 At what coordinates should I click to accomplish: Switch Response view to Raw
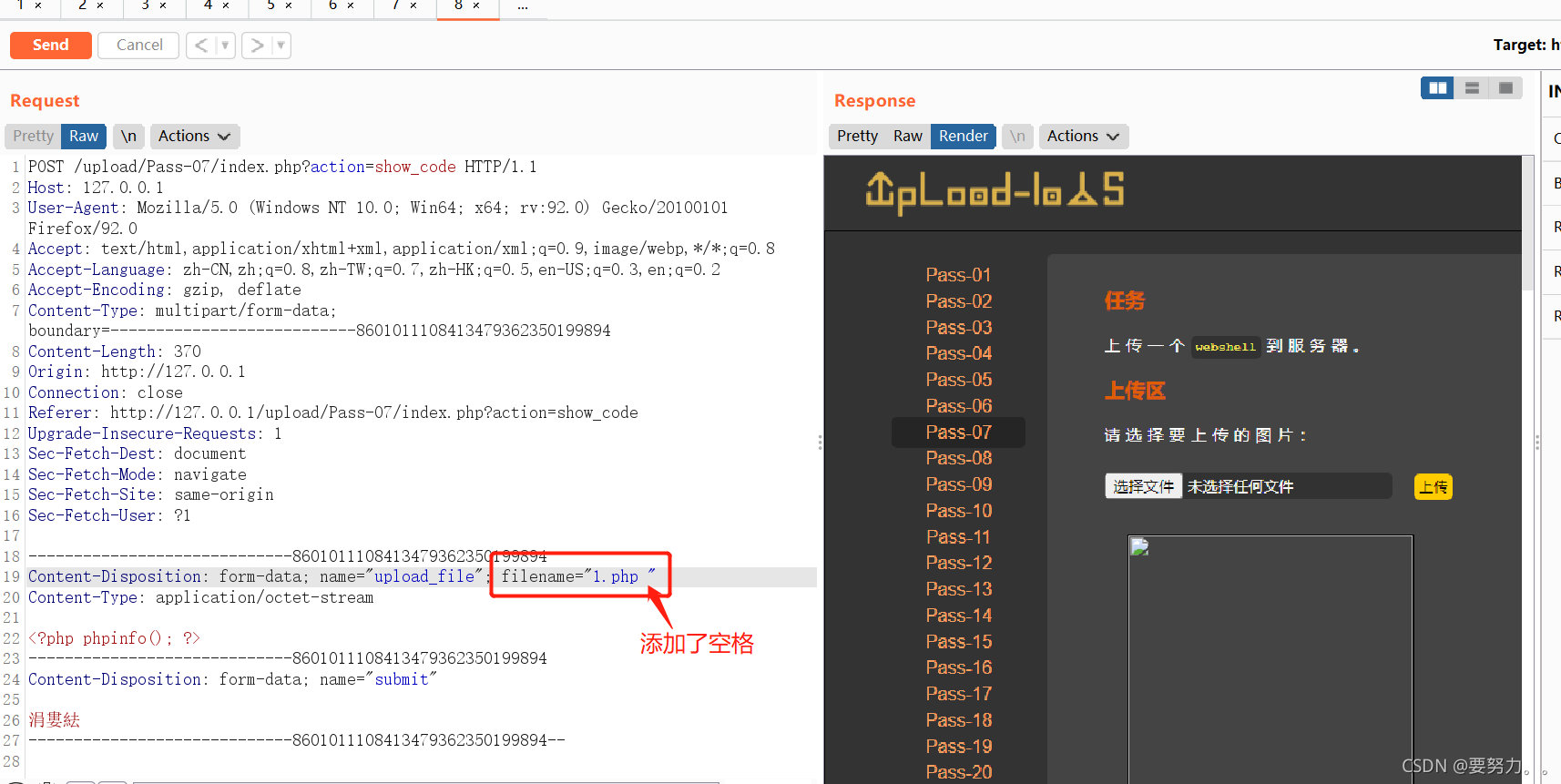point(908,136)
